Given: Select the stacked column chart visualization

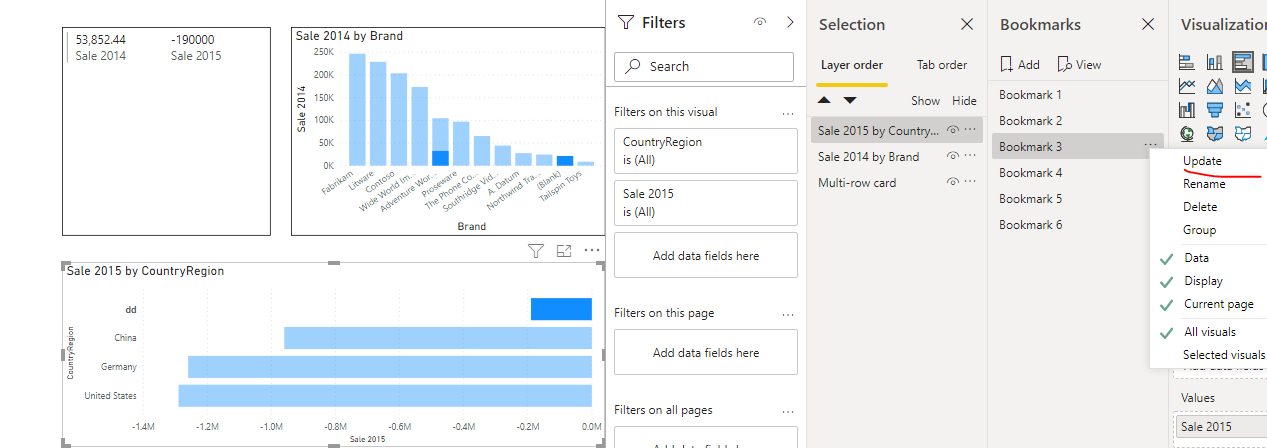Looking at the screenshot, I should [x=1215, y=62].
